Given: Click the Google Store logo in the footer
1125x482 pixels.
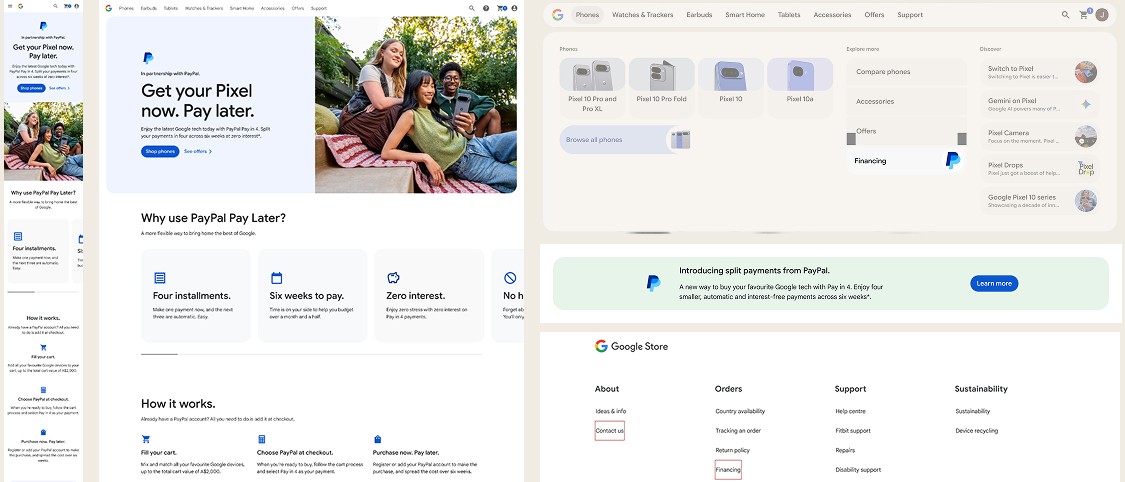Looking at the screenshot, I should point(631,346).
